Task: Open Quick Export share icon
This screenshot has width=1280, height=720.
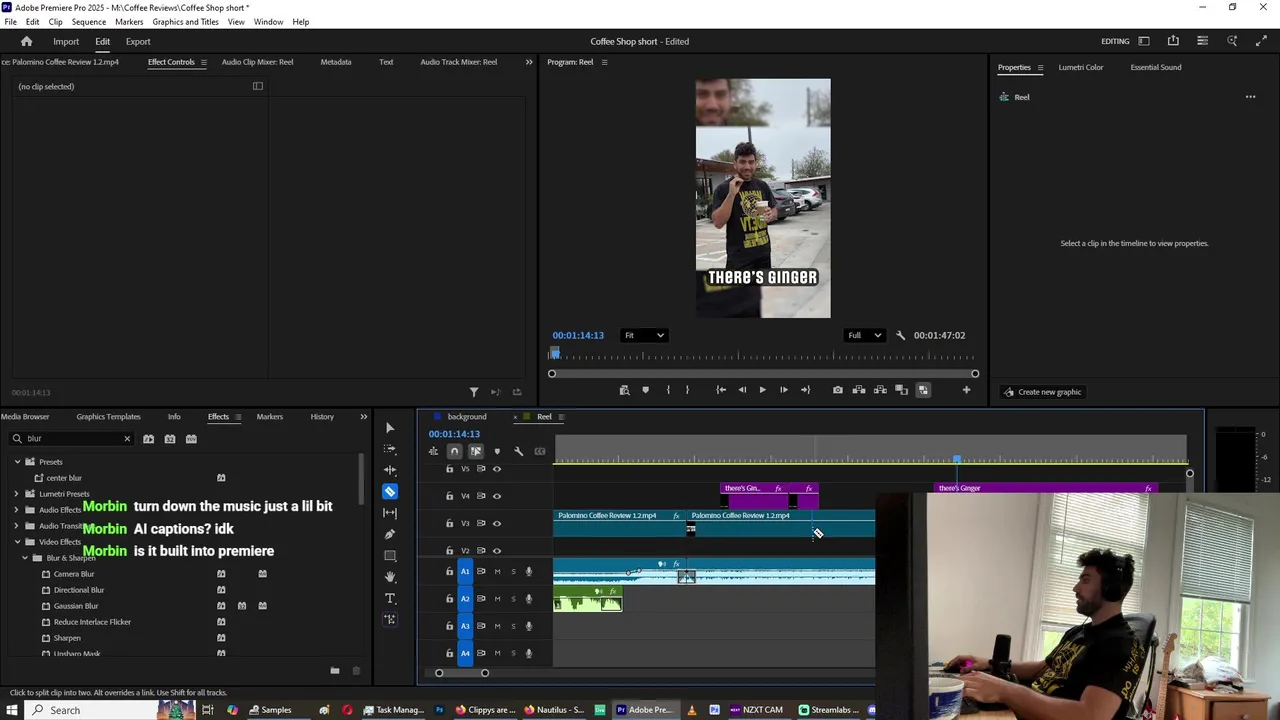Action: [x=1173, y=41]
